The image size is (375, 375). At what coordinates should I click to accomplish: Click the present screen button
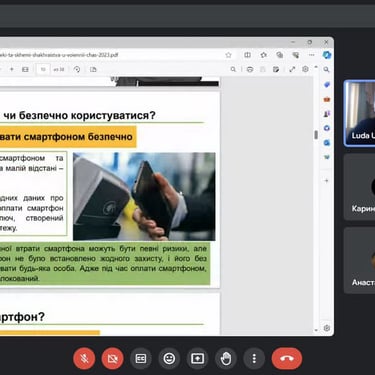pyautogui.click(x=197, y=359)
